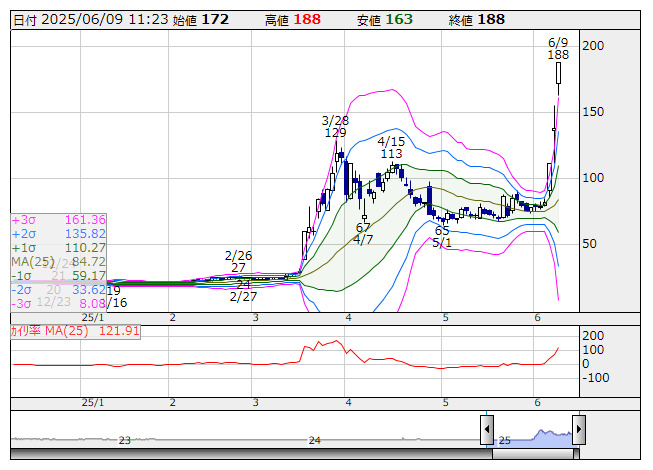The image size is (653, 470).
Task: Click the 4/15 peak label of 113
Action: 391,153
